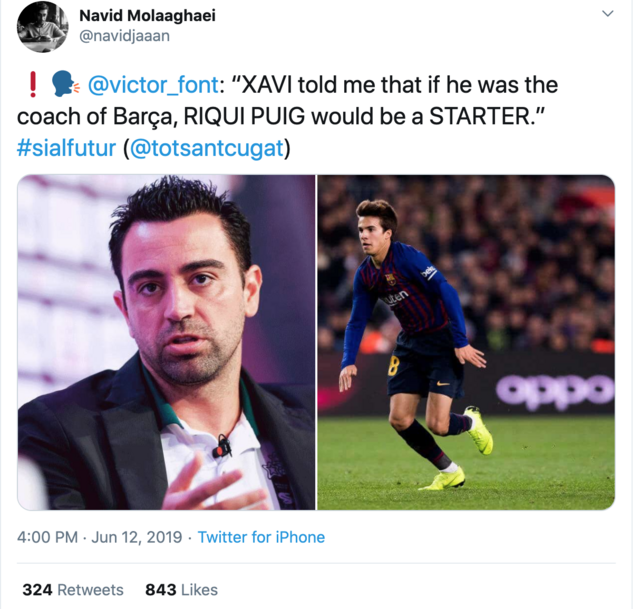
Task: View the left photo of man in blazer
Action: tap(166, 342)
